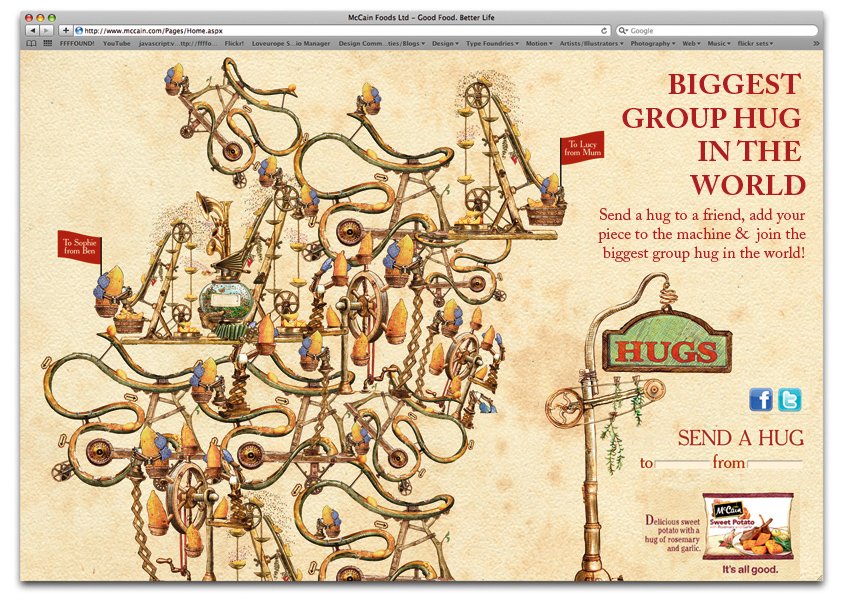
Task: Click the Google search magnifier icon
Action: 623,31
